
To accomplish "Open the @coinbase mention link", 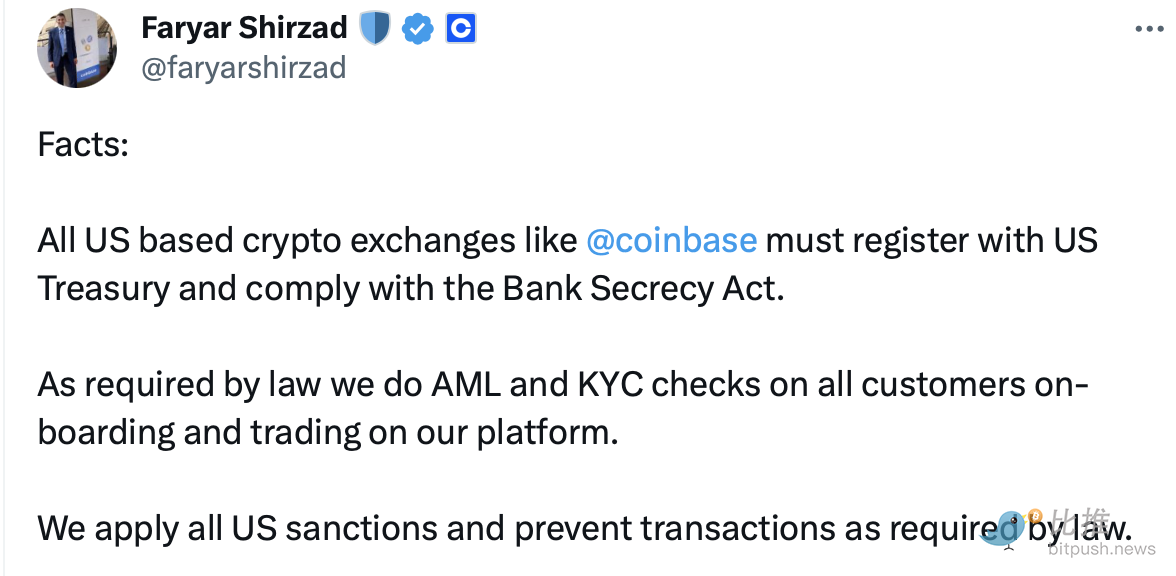I will tap(671, 241).
